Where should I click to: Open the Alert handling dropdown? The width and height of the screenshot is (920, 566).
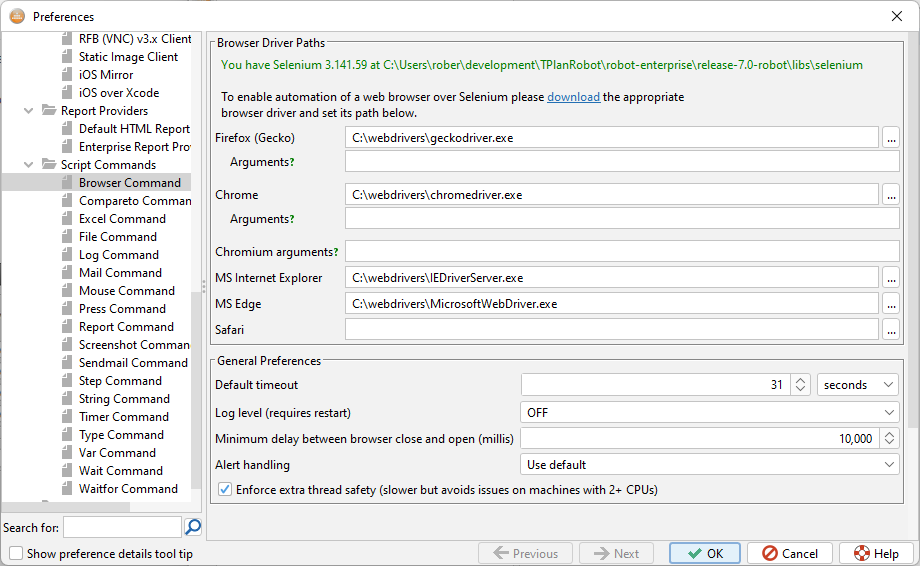pos(709,464)
